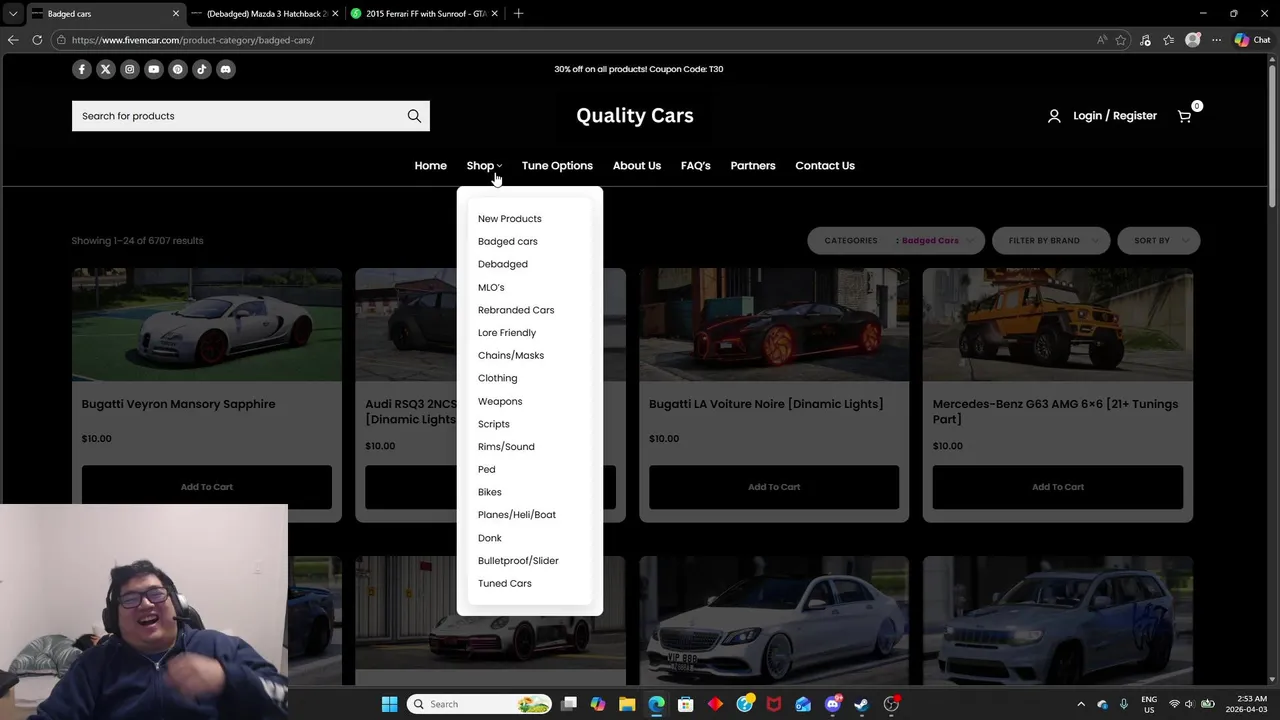Open Discord from taskbar

(833, 704)
